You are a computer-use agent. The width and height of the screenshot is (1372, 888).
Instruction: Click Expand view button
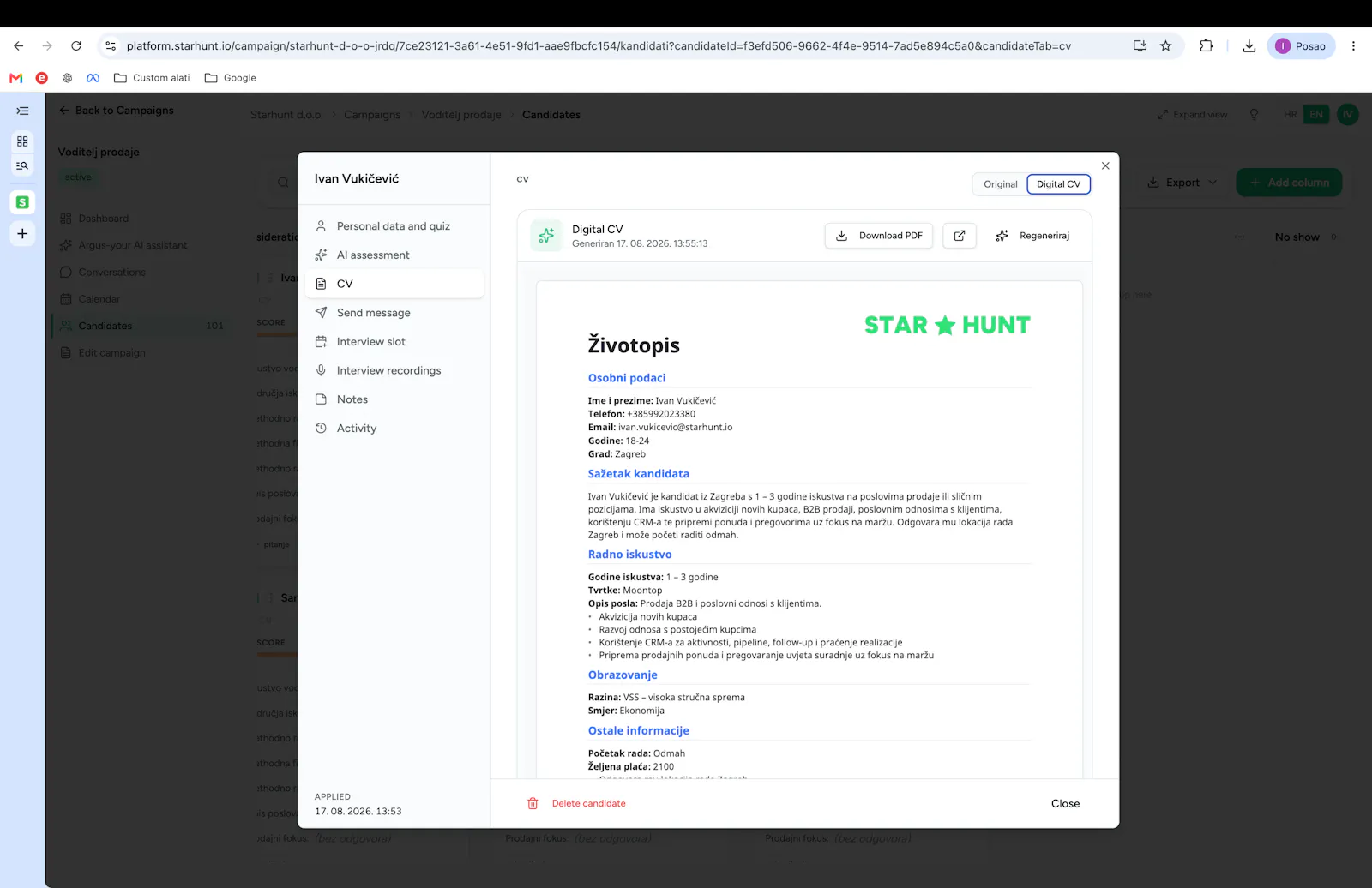(1192, 115)
